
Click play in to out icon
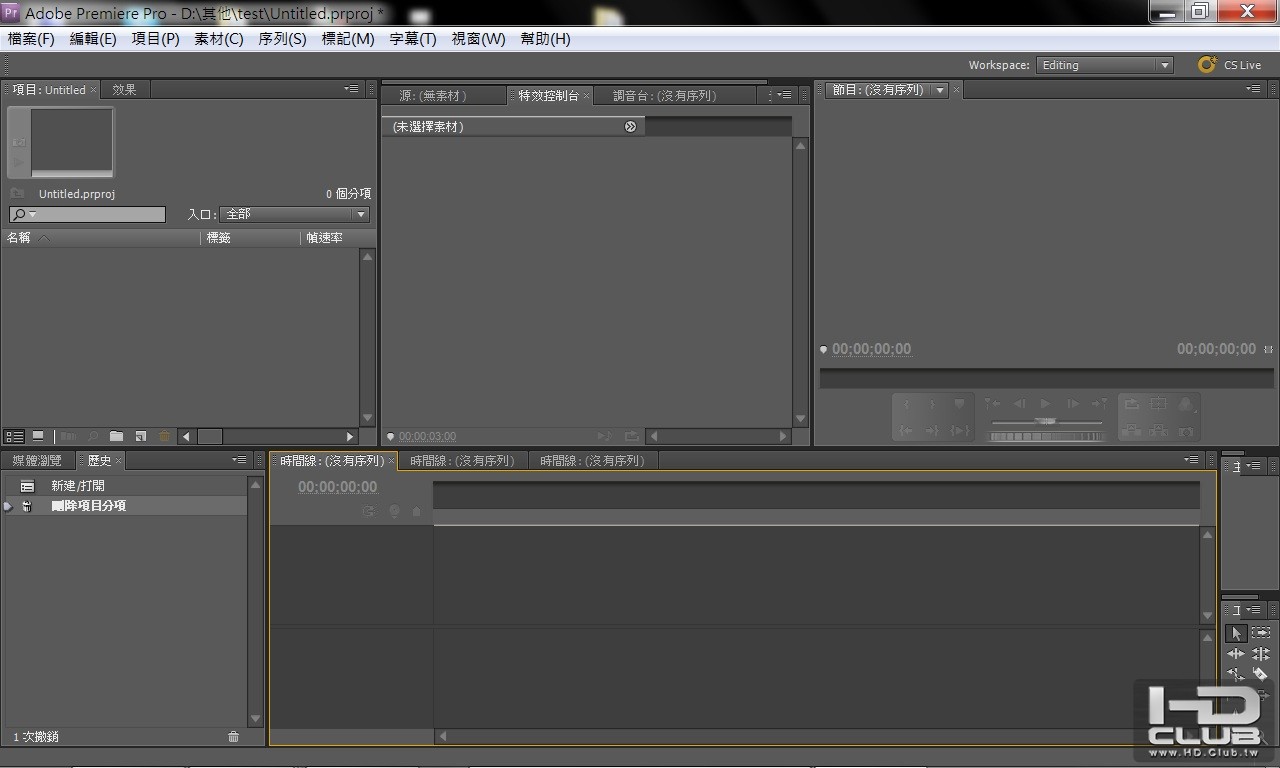pos(959,431)
